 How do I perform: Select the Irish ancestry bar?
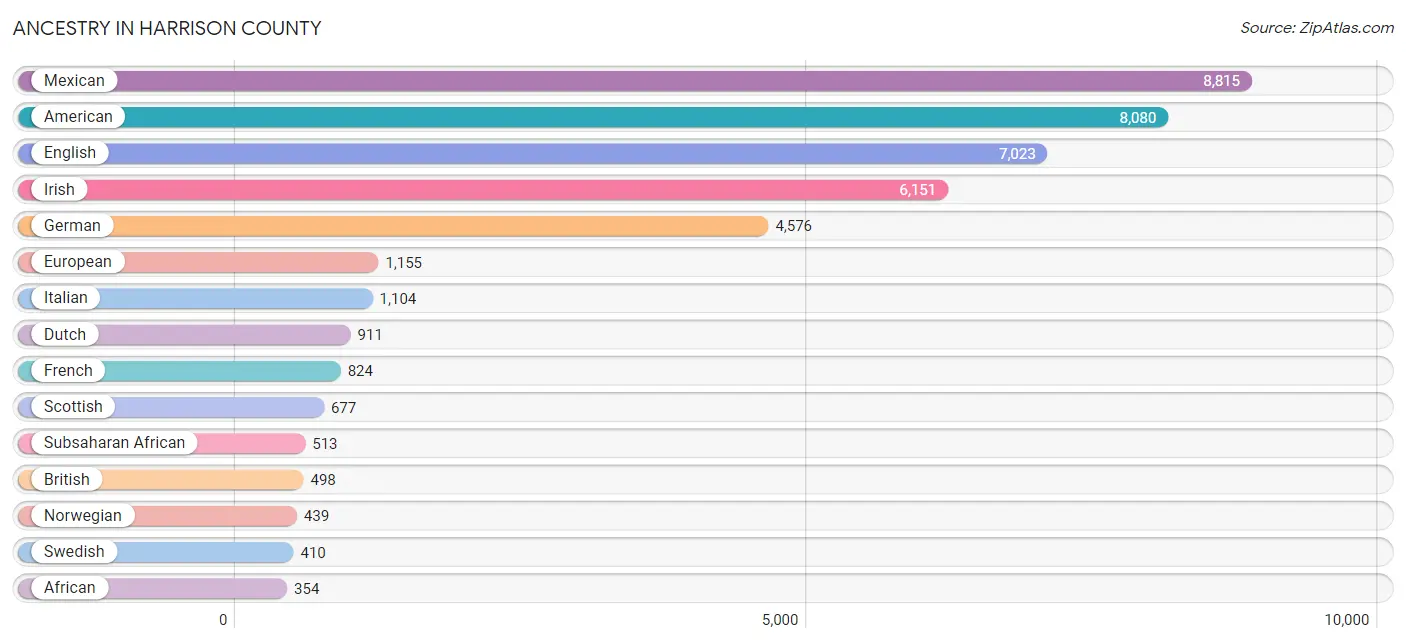point(483,190)
